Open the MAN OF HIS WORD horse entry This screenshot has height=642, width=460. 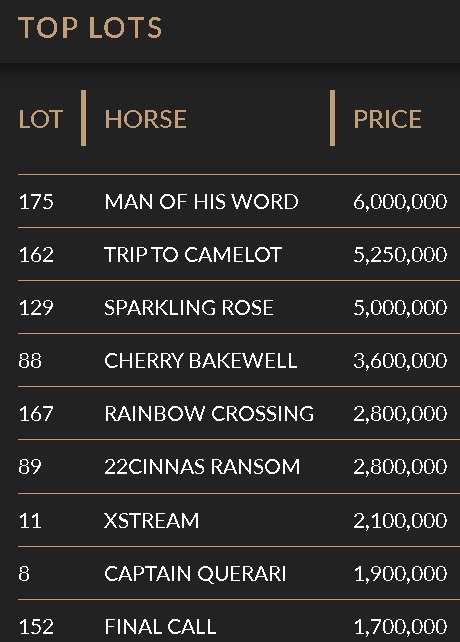(x=201, y=201)
